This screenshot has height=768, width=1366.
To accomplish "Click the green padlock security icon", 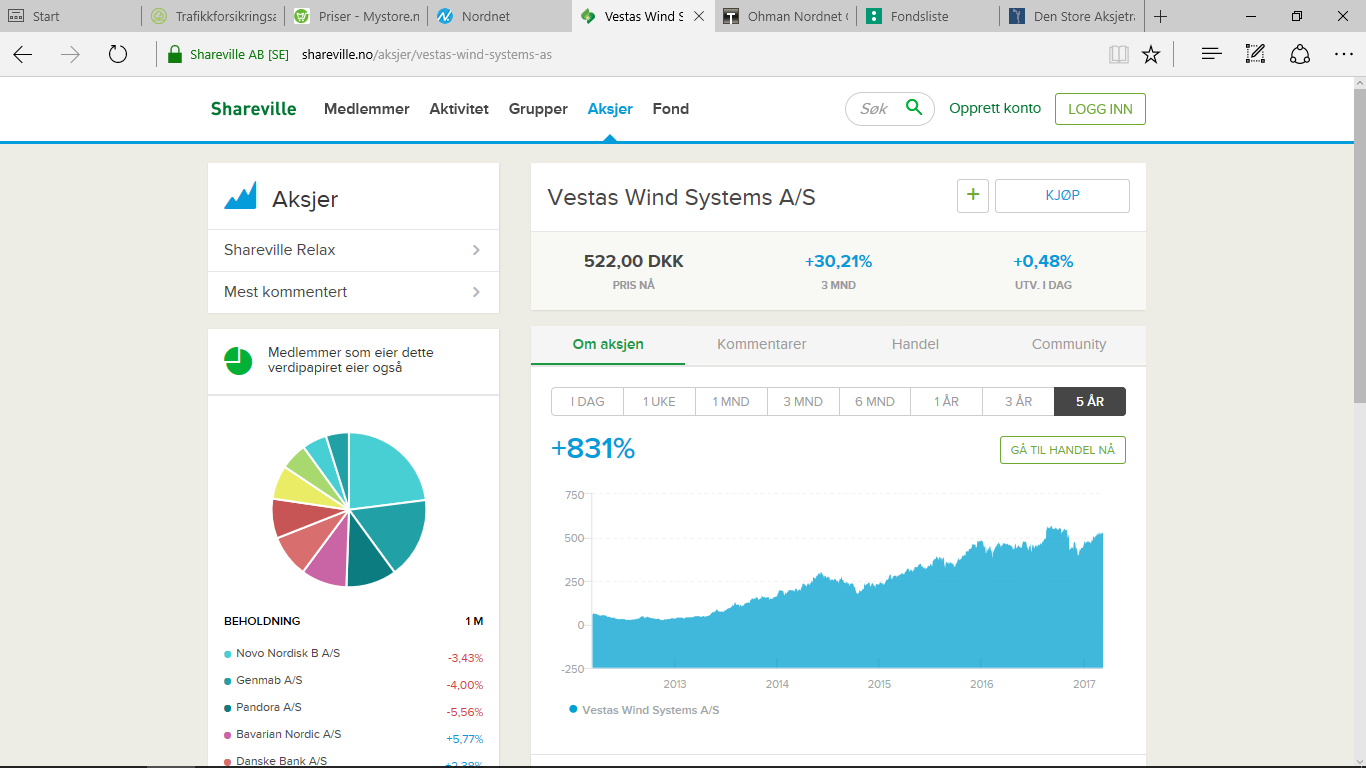I will (175, 55).
